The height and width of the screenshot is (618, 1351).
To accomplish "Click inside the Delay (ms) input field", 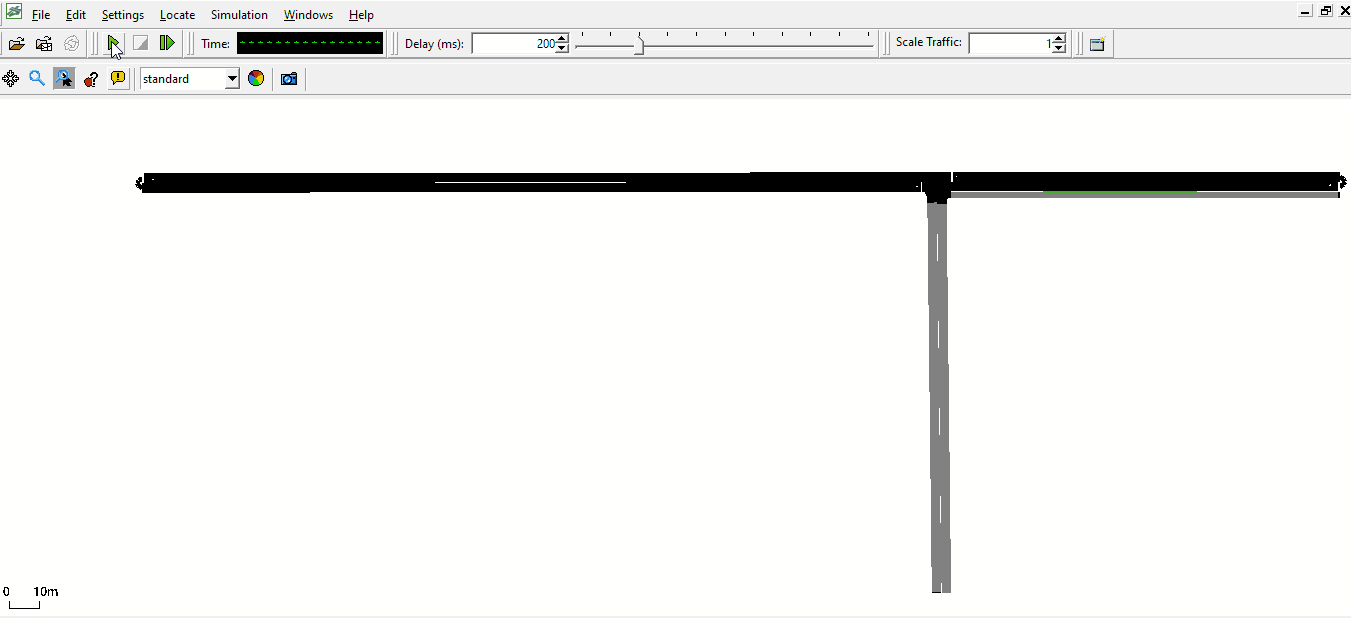I will pyautogui.click(x=512, y=44).
